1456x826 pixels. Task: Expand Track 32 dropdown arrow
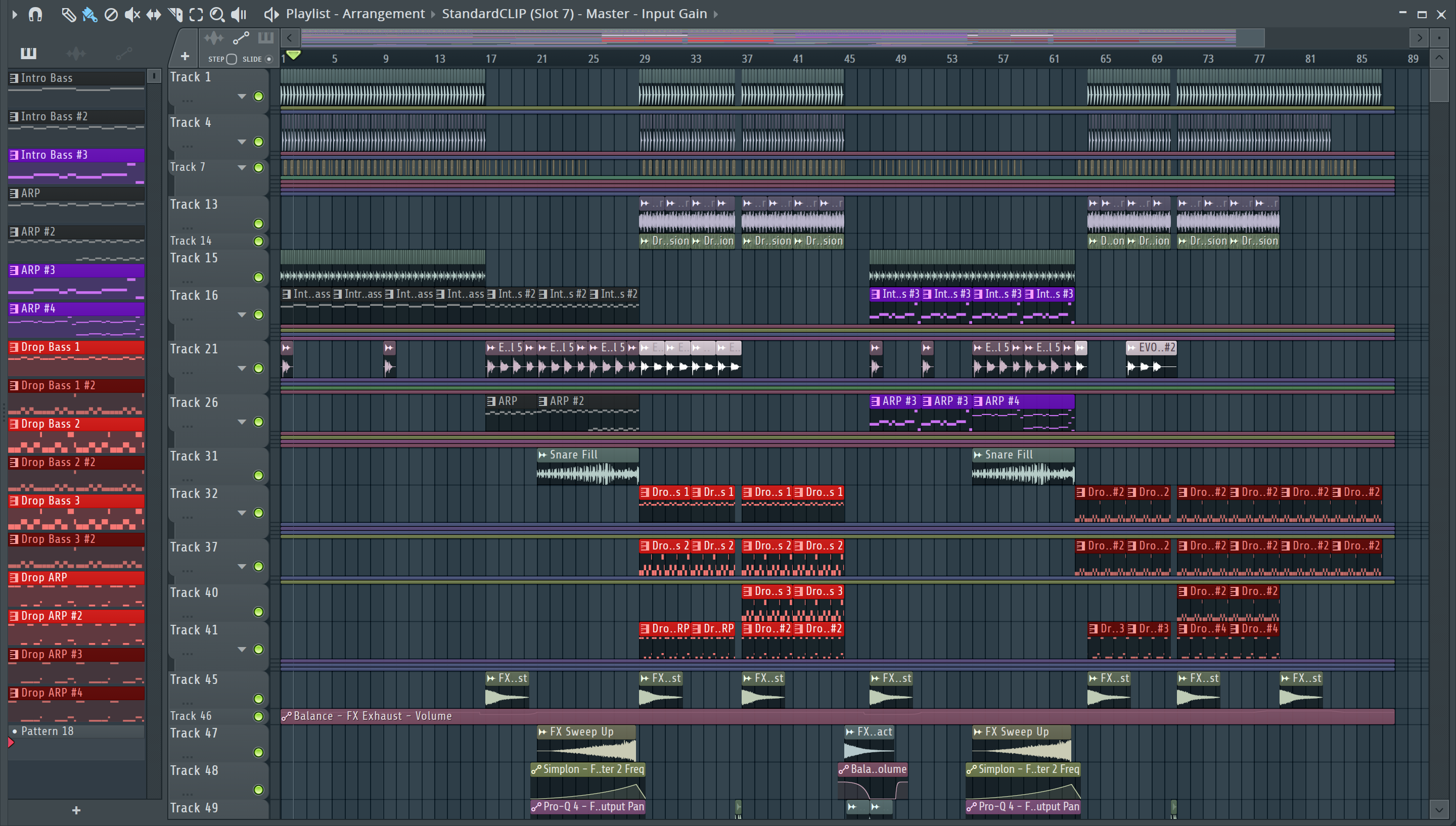click(x=242, y=513)
